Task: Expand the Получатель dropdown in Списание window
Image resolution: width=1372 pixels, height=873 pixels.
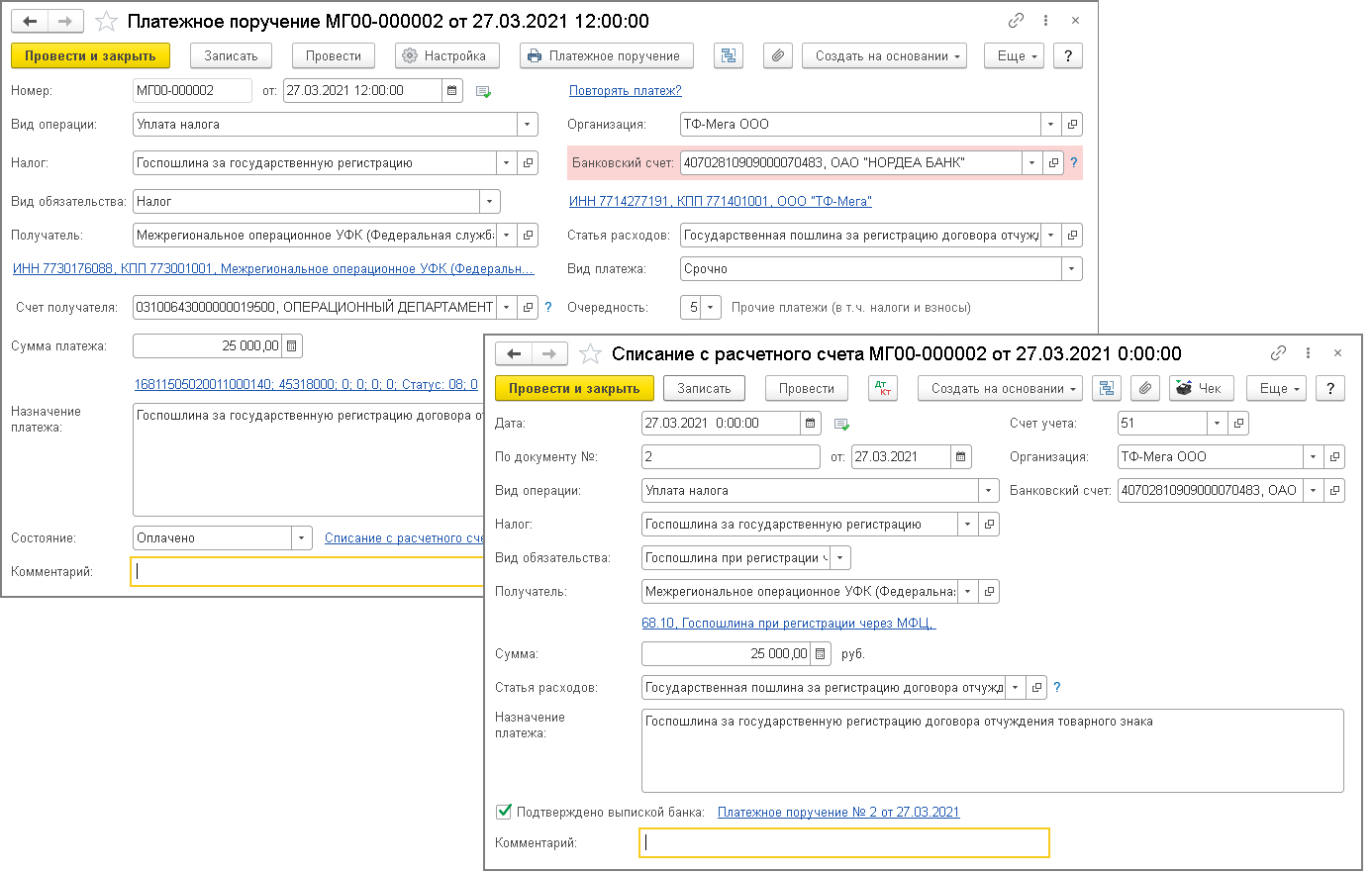Action: click(x=968, y=592)
